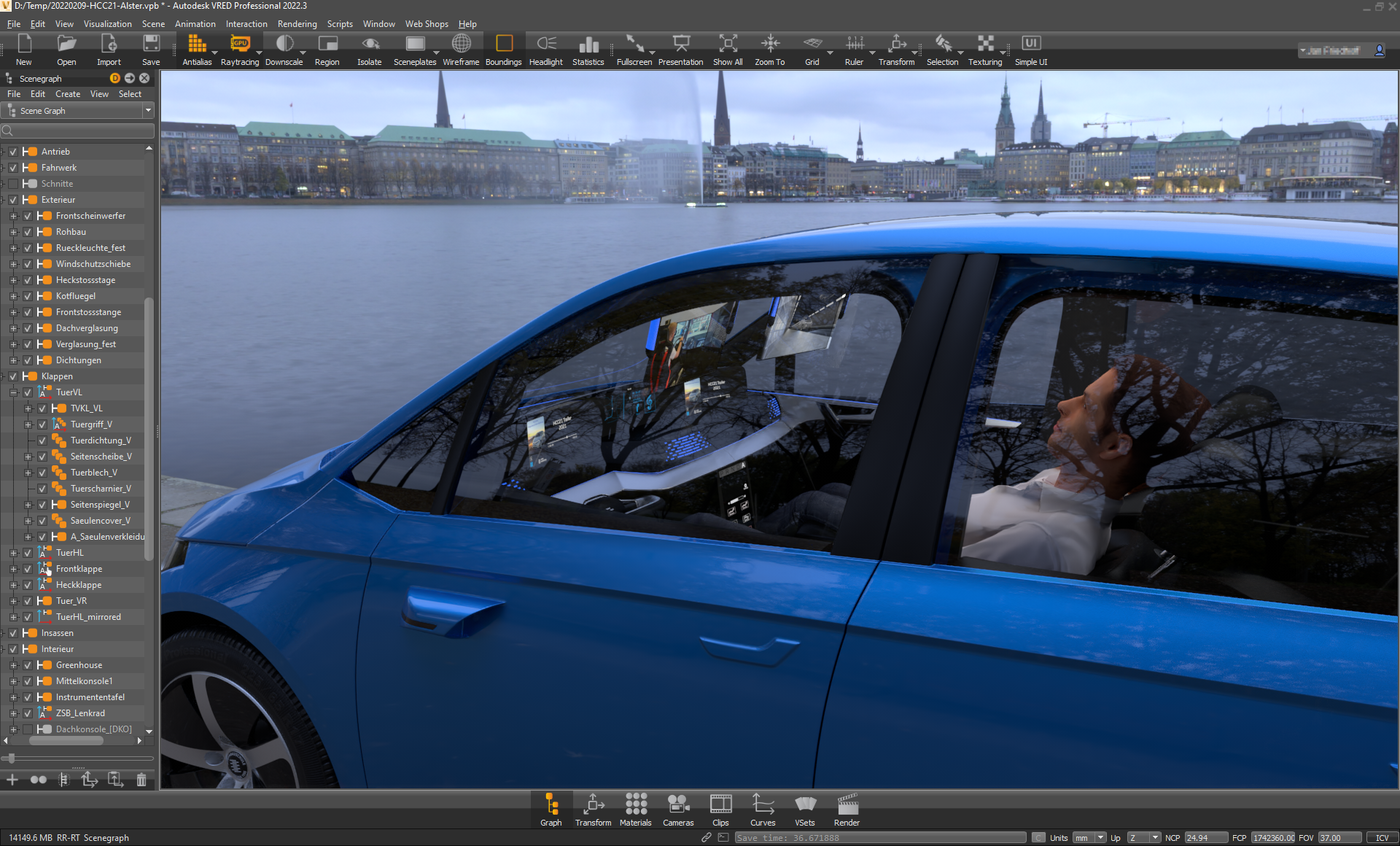The height and width of the screenshot is (846, 1400).
Task: Open the VSets module
Action: click(805, 810)
